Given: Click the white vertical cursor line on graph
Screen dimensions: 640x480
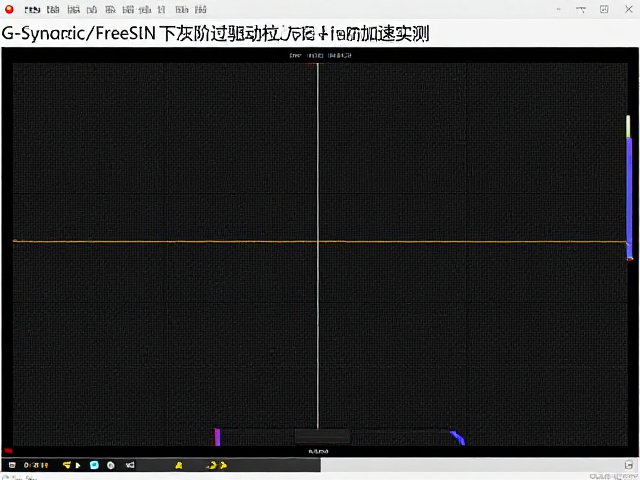Looking at the screenshot, I should (318, 245).
